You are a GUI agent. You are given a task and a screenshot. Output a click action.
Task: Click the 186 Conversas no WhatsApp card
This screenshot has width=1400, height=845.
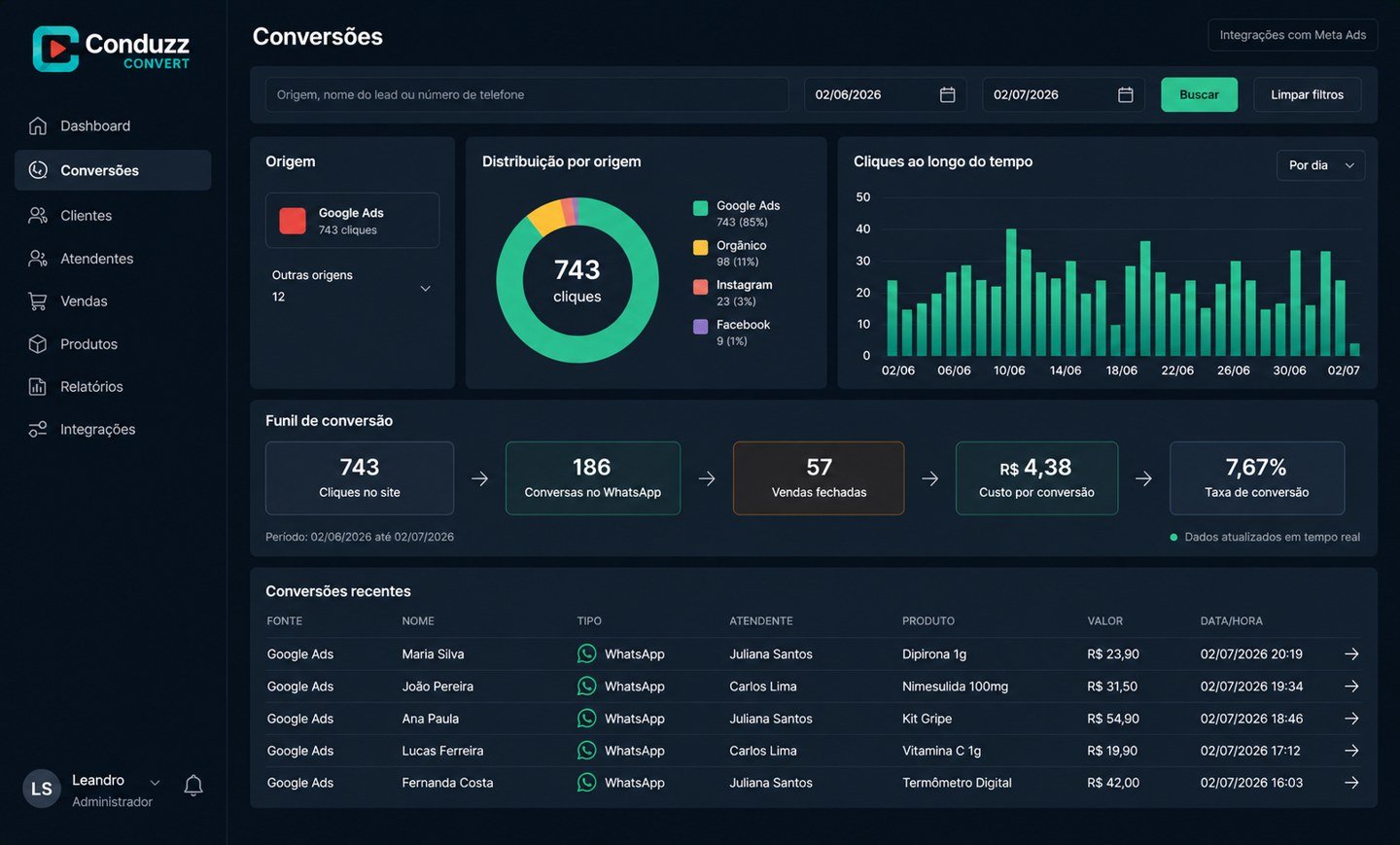point(593,478)
